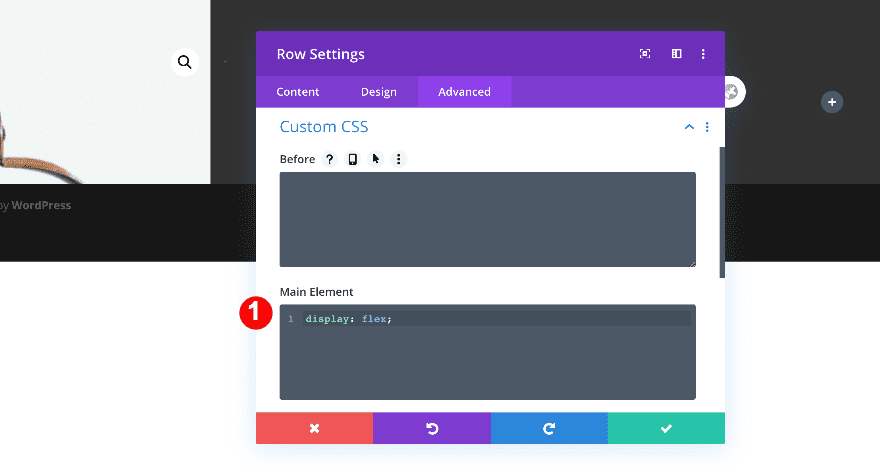Image resolution: width=880 pixels, height=470 pixels.
Task: Open Row Settings more options menu
Action: click(703, 54)
